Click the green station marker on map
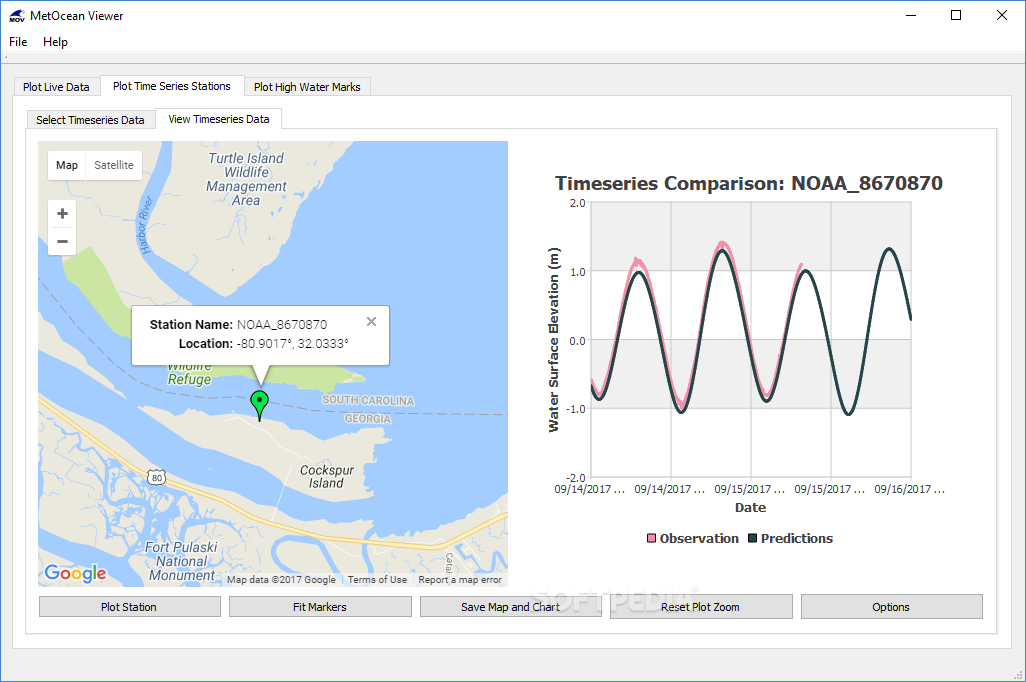Image resolution: width=1026 pixels, height=682 pixels. (260, 405)
